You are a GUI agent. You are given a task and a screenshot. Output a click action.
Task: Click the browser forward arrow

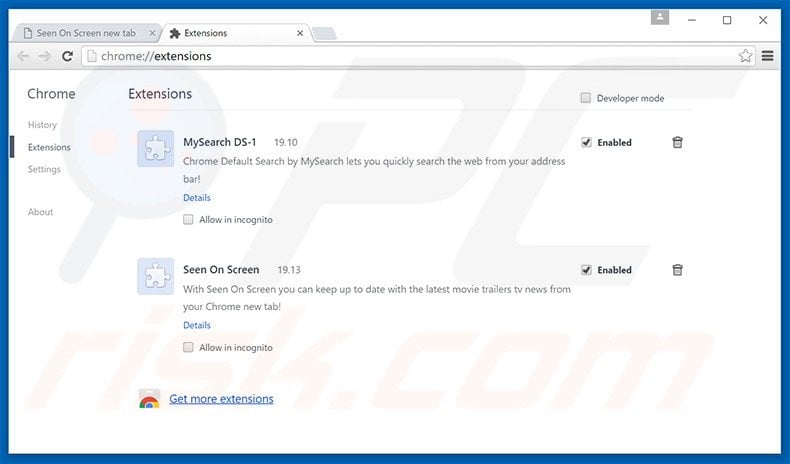click(x=45, y=56)
